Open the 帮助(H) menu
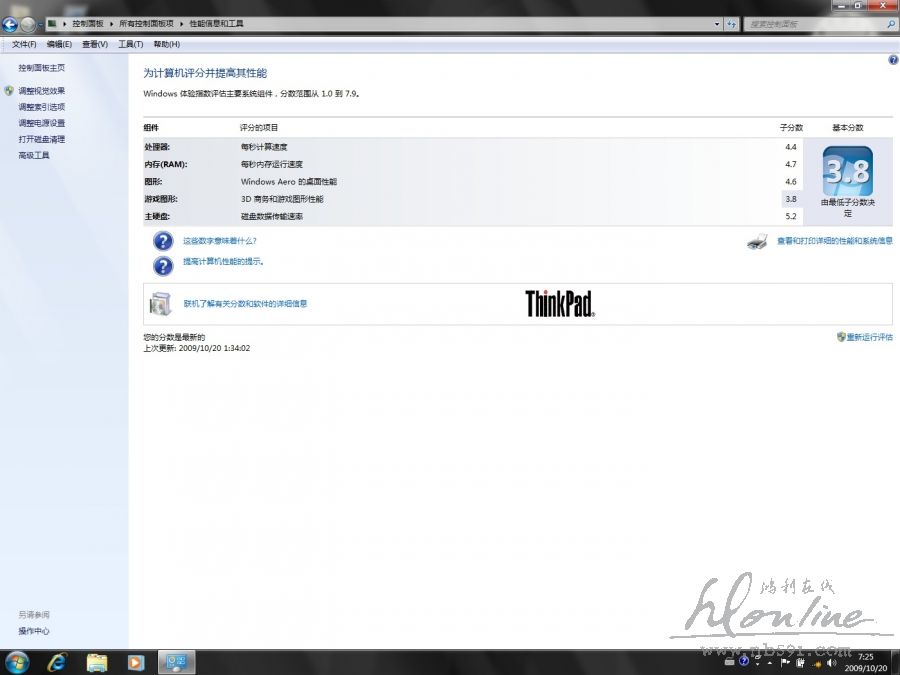 tap(166, 44)
